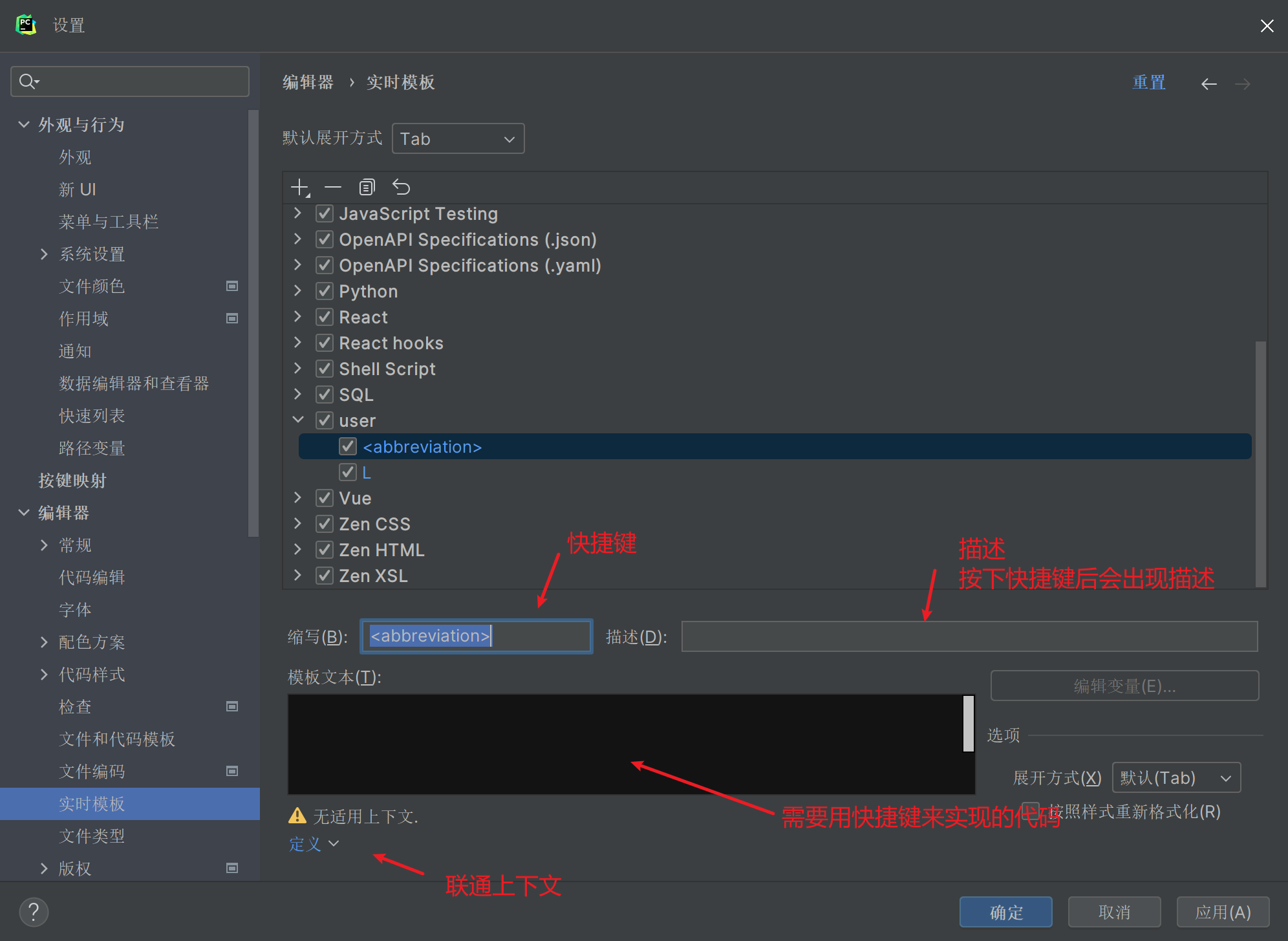Viewport: 1288px width, 941px height.
Task: Select 新 UI in settings tree
Action: pos(78,189)
